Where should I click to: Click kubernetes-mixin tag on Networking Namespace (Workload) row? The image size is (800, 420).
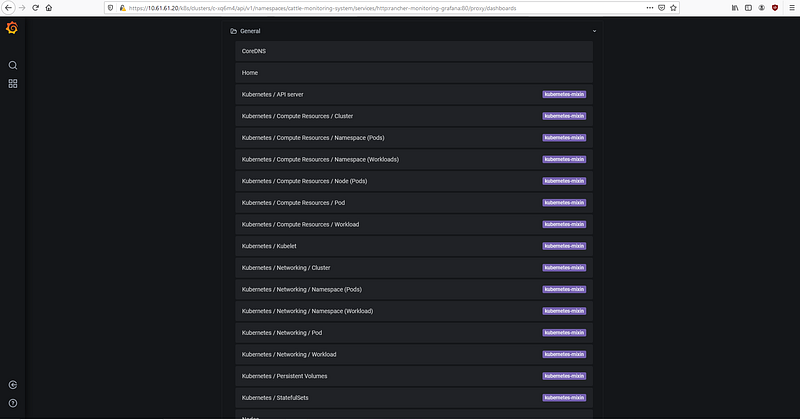(x=564, y=311)
